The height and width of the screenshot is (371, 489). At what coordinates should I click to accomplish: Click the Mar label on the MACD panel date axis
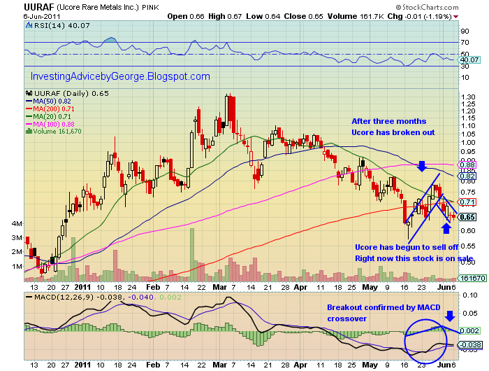click(220, 365)
